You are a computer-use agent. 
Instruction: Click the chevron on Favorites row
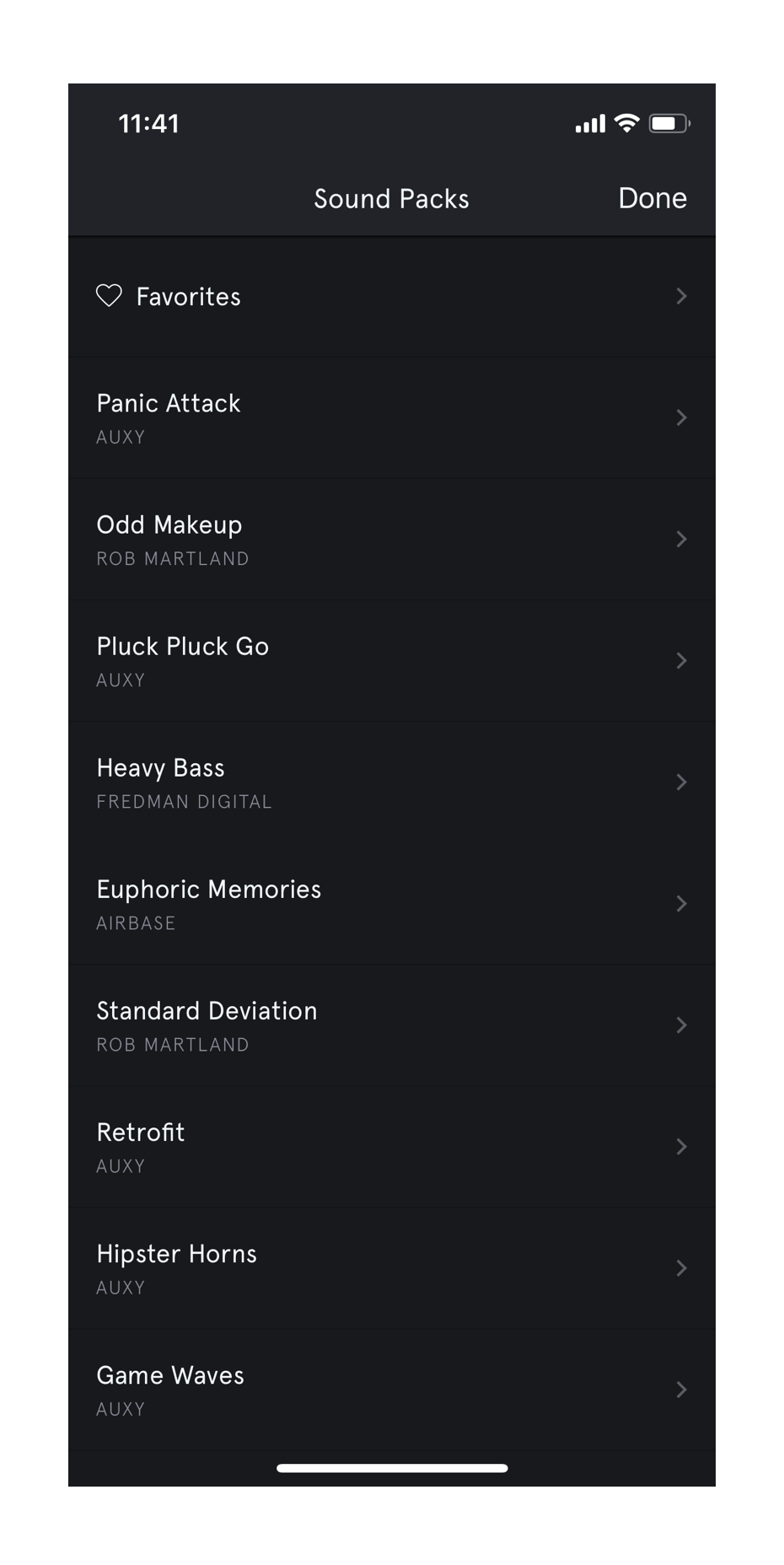(681, 296)
